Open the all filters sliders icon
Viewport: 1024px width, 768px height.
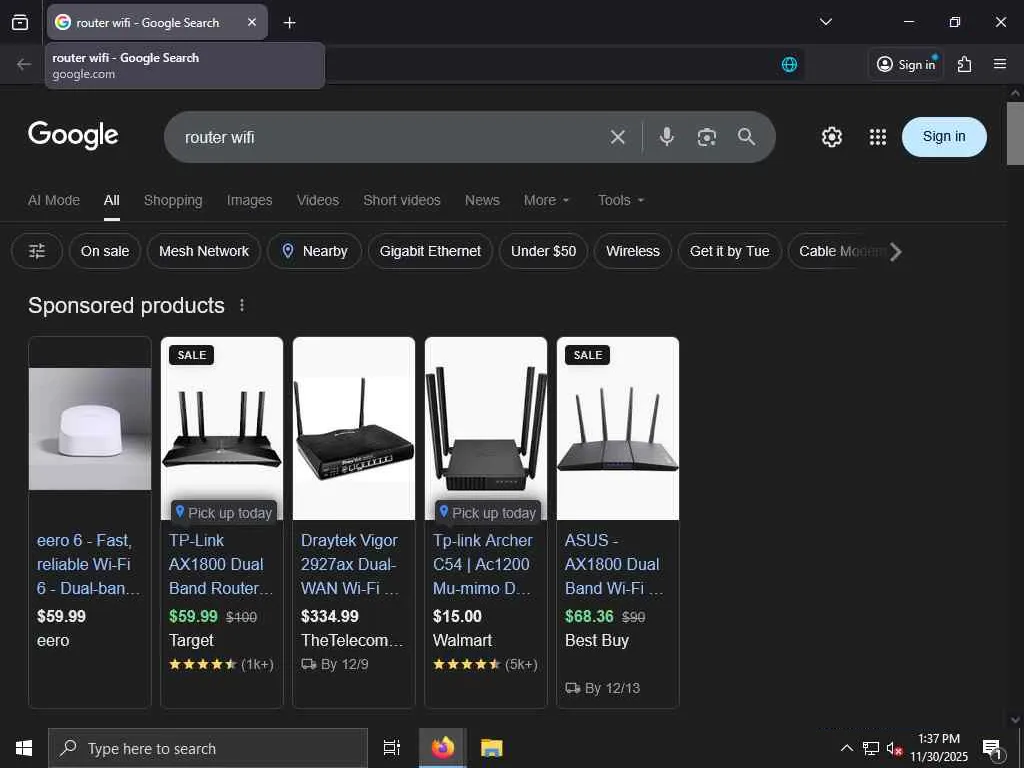37,251
